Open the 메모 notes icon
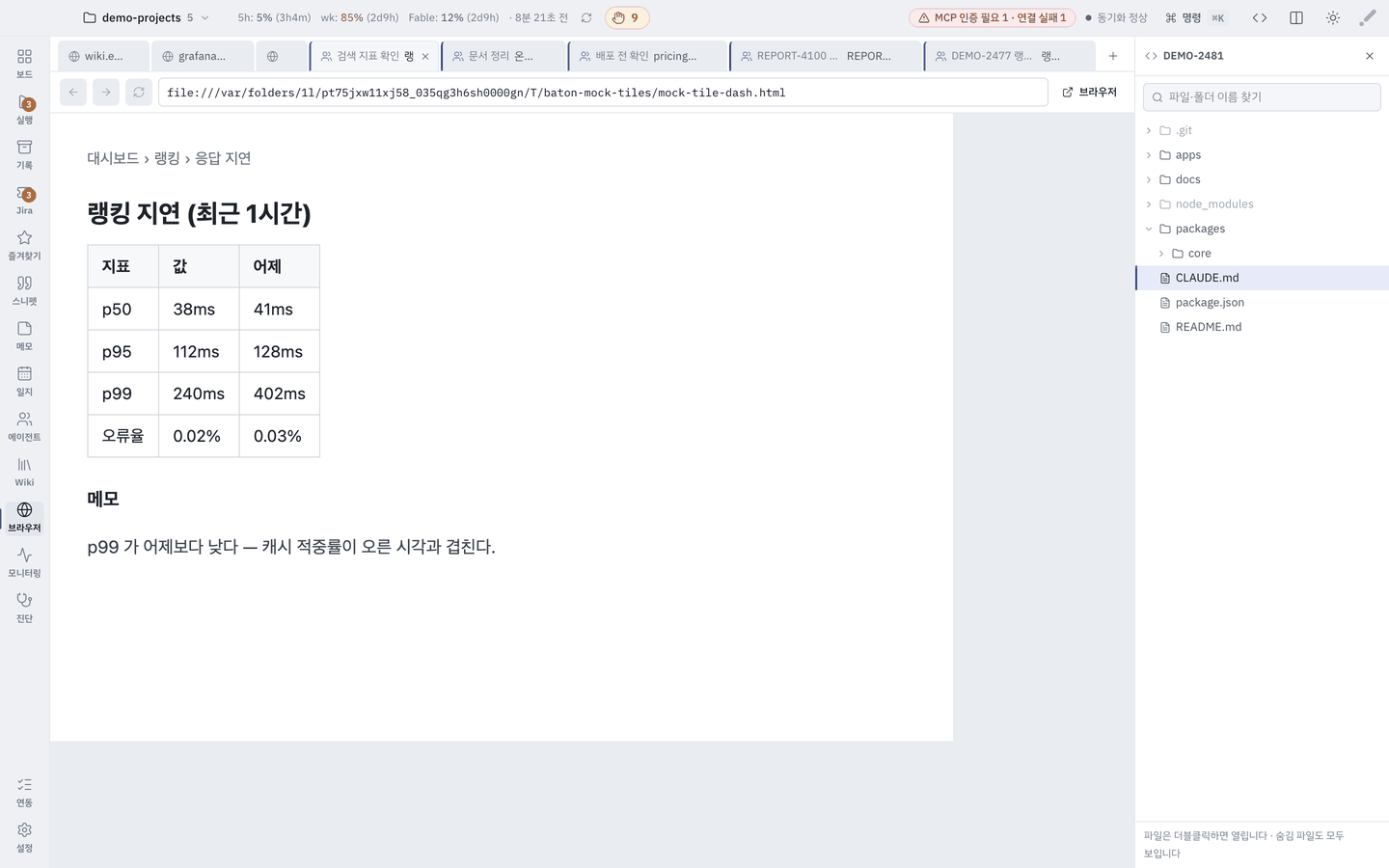Screen dimensions: 1389x868 (x=24, y=336)
